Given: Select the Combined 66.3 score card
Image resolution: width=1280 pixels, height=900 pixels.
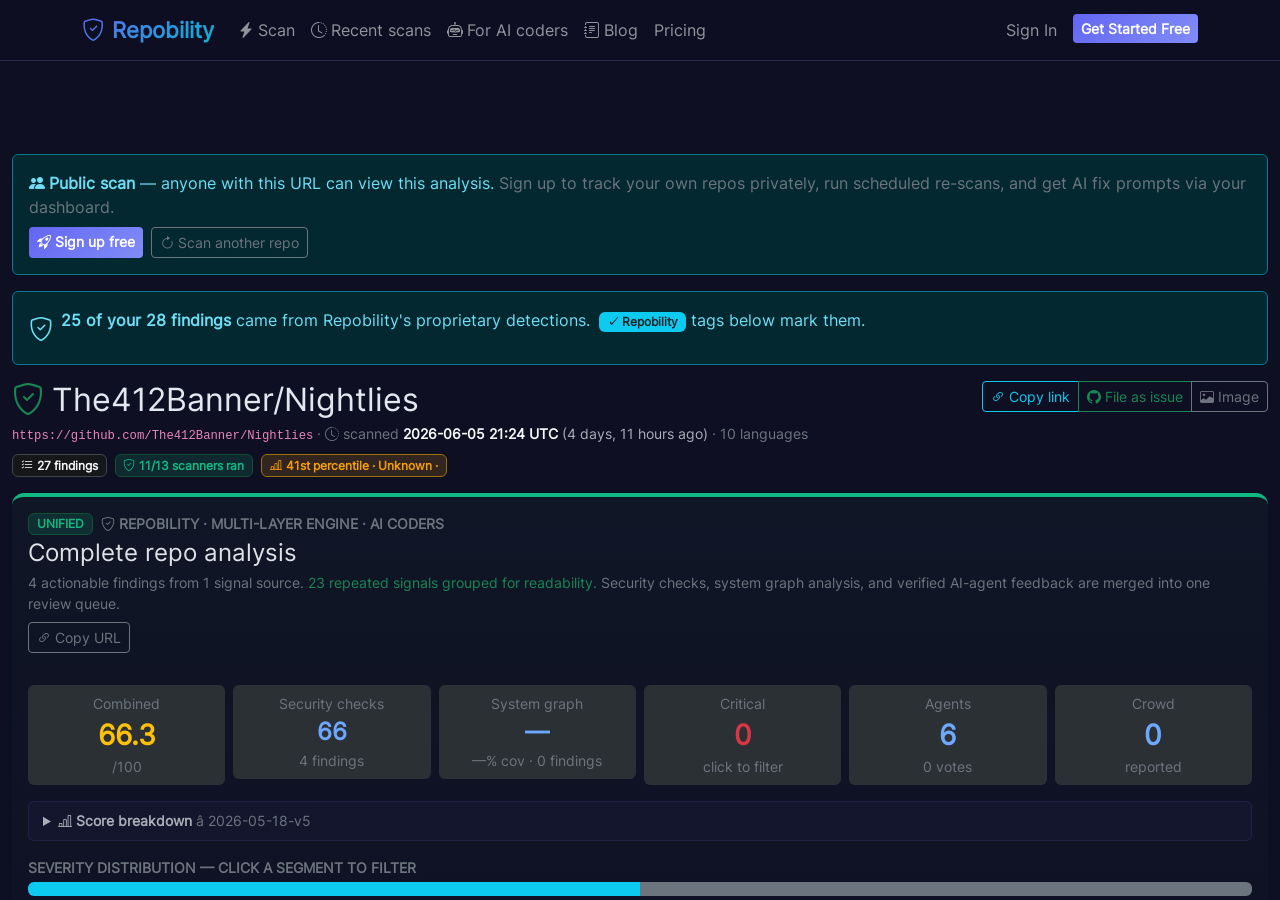Looking at the screenshot, I should [x=126, y=735].
